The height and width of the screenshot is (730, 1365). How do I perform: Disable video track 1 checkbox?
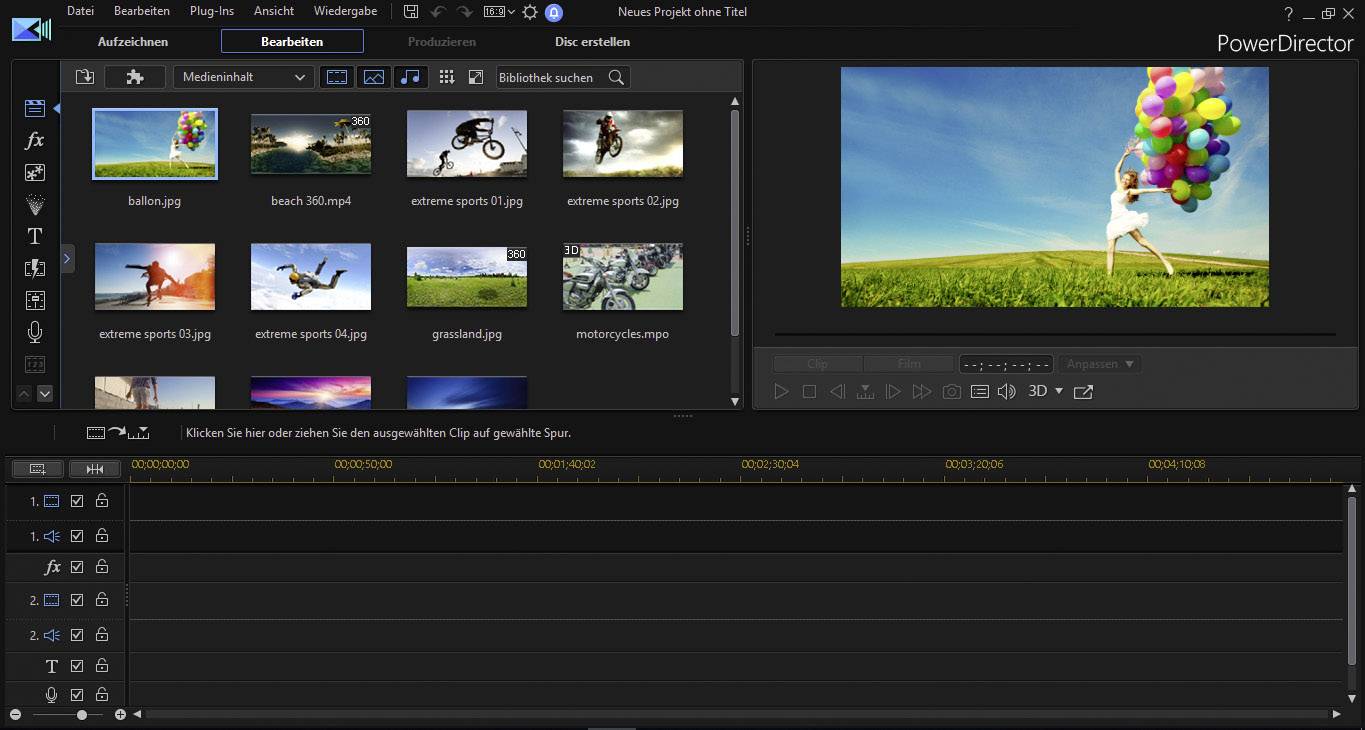(77, 501)
